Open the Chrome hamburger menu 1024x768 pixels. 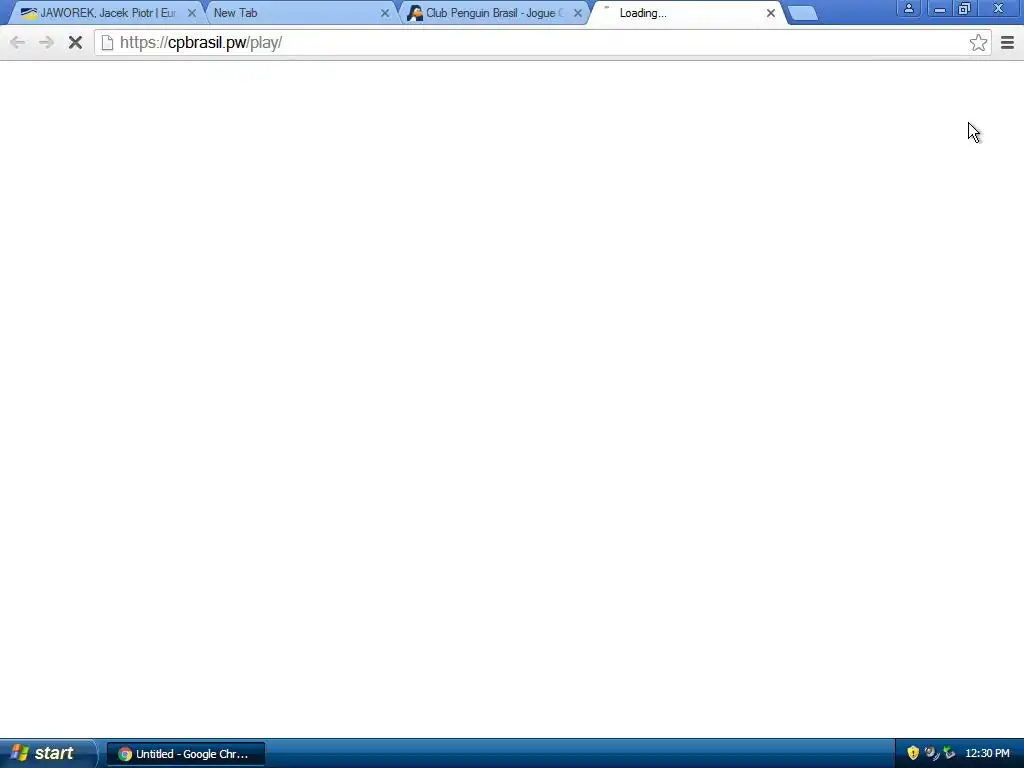[1008, 43]
